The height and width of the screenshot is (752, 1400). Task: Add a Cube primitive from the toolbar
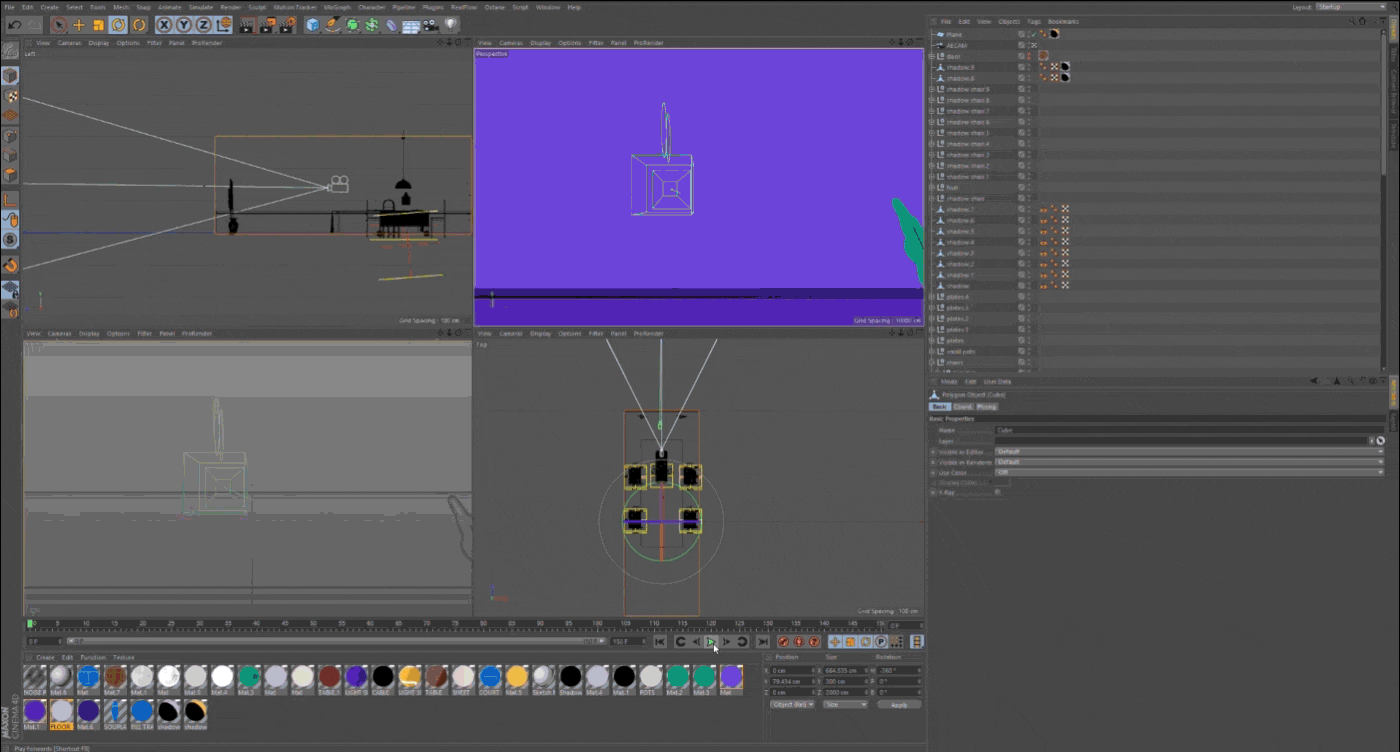point(313,25)
